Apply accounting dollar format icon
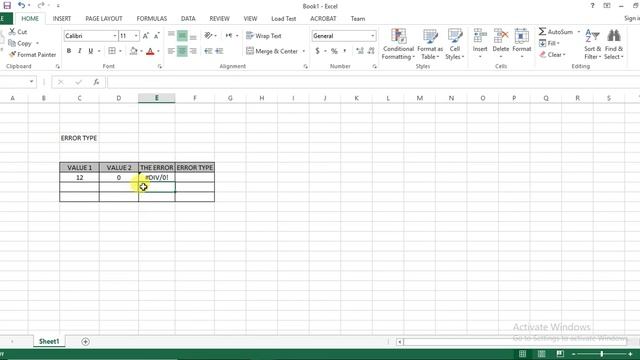 [317, 51]
